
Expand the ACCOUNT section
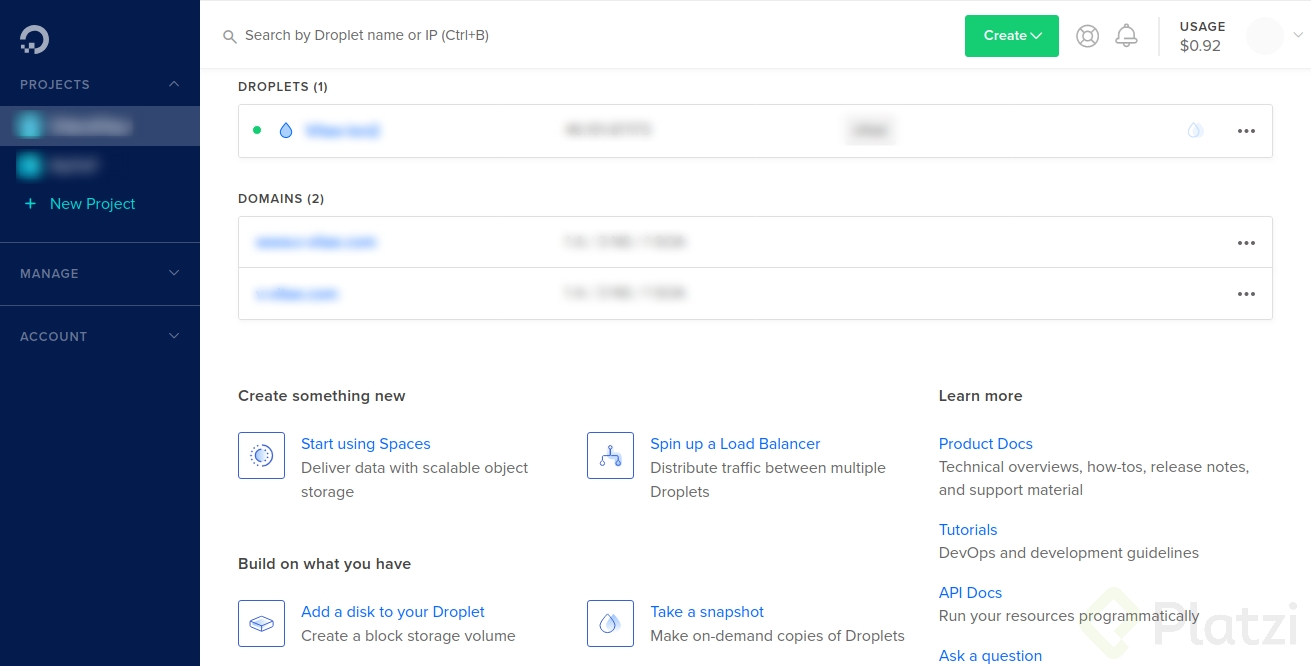[x=171, y=336]
